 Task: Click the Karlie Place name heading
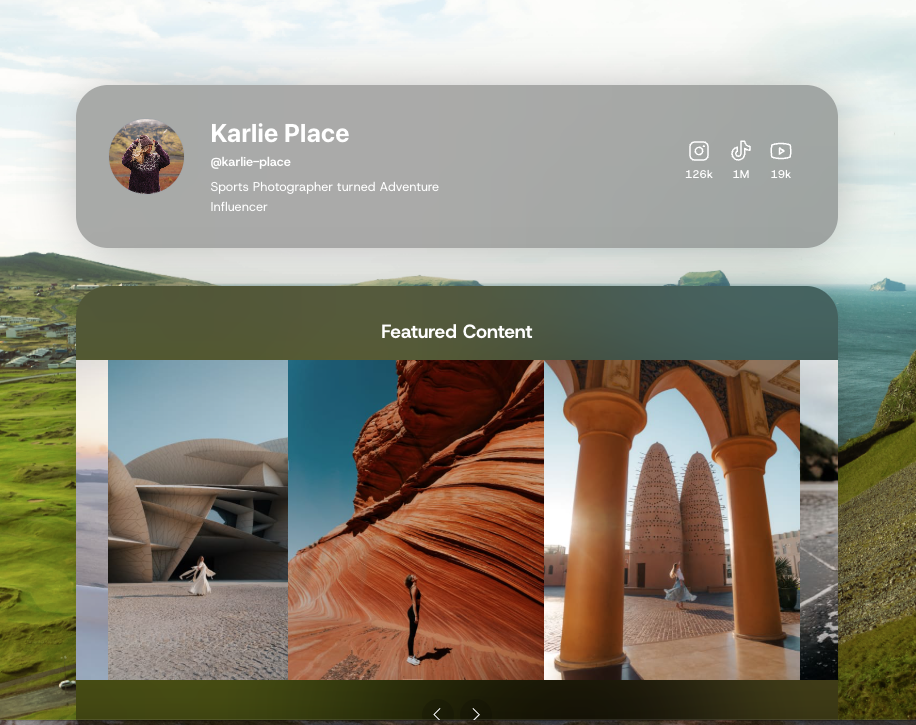280,133
